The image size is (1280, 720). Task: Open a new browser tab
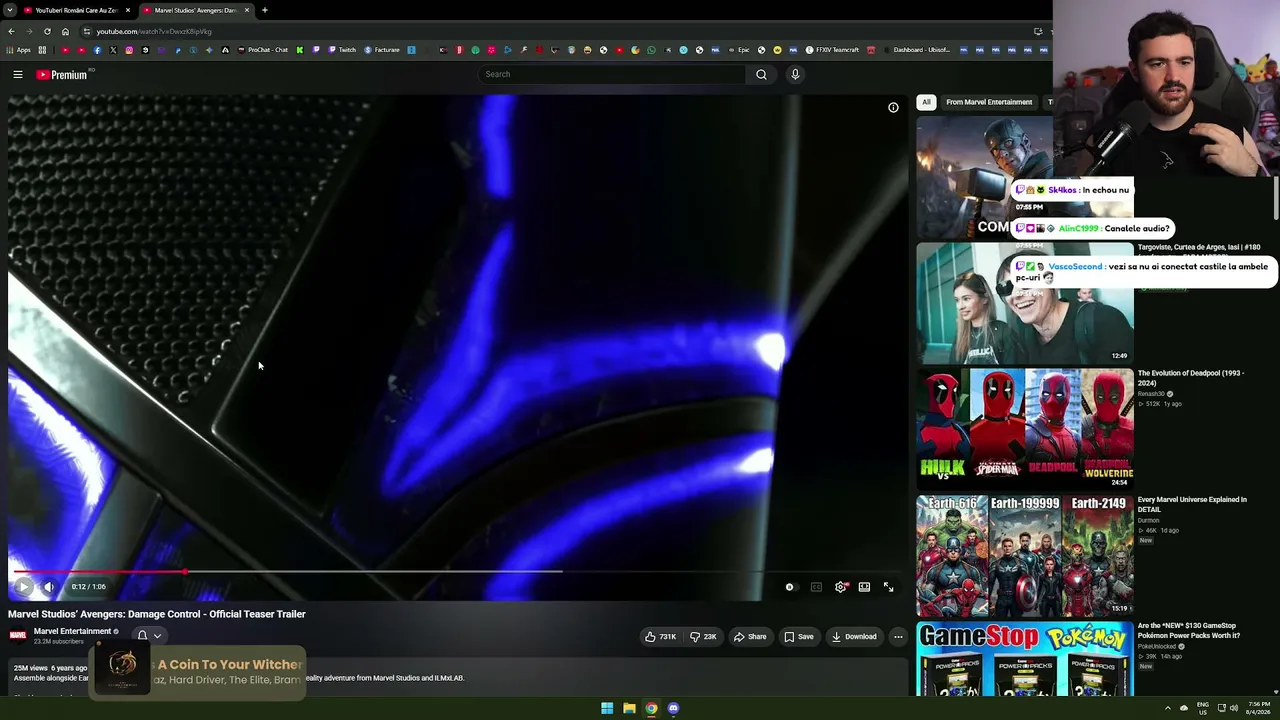265,10
